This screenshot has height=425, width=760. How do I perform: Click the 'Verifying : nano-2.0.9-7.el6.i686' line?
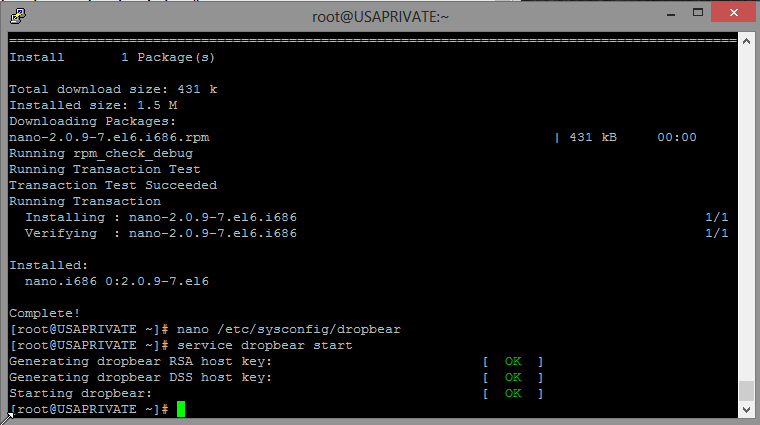[x=161, y=233]
